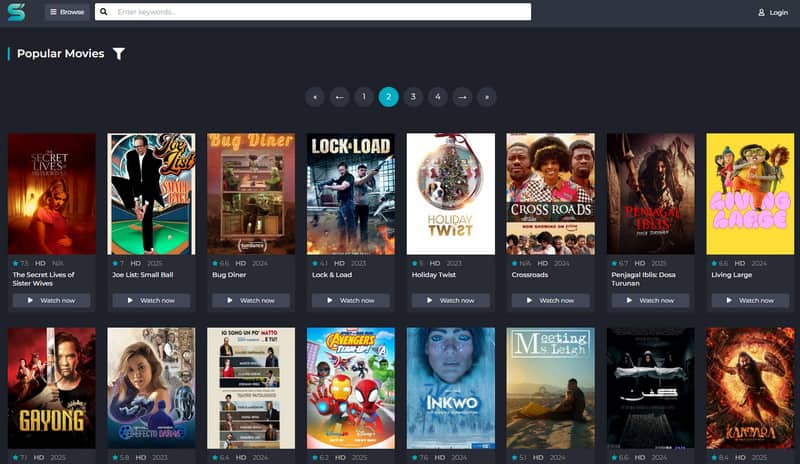The width and height of the screenshot is (800, 464).
Task: Watch now for Bug Diner
Action: (x=251, y=300)
